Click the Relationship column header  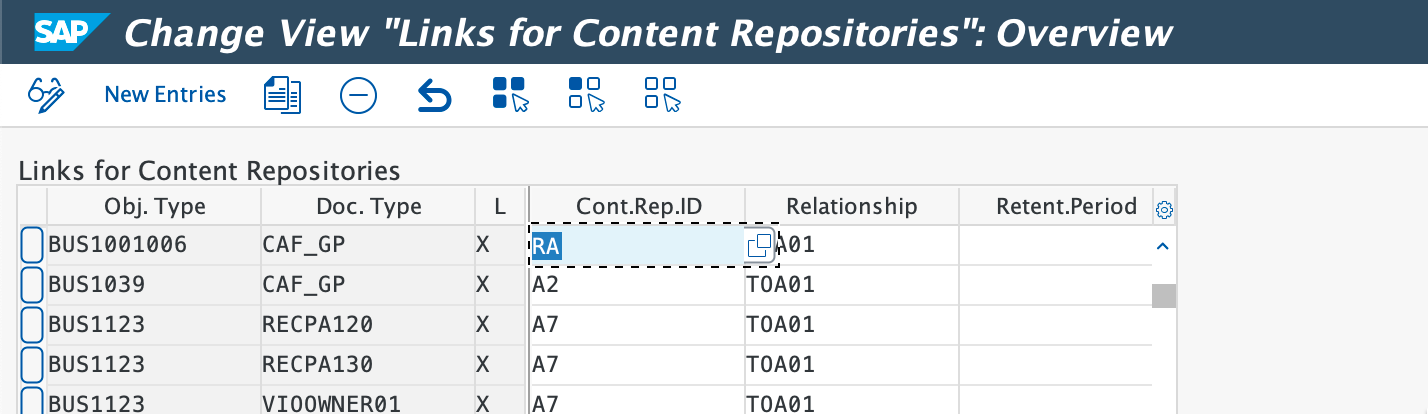point(851,207)
